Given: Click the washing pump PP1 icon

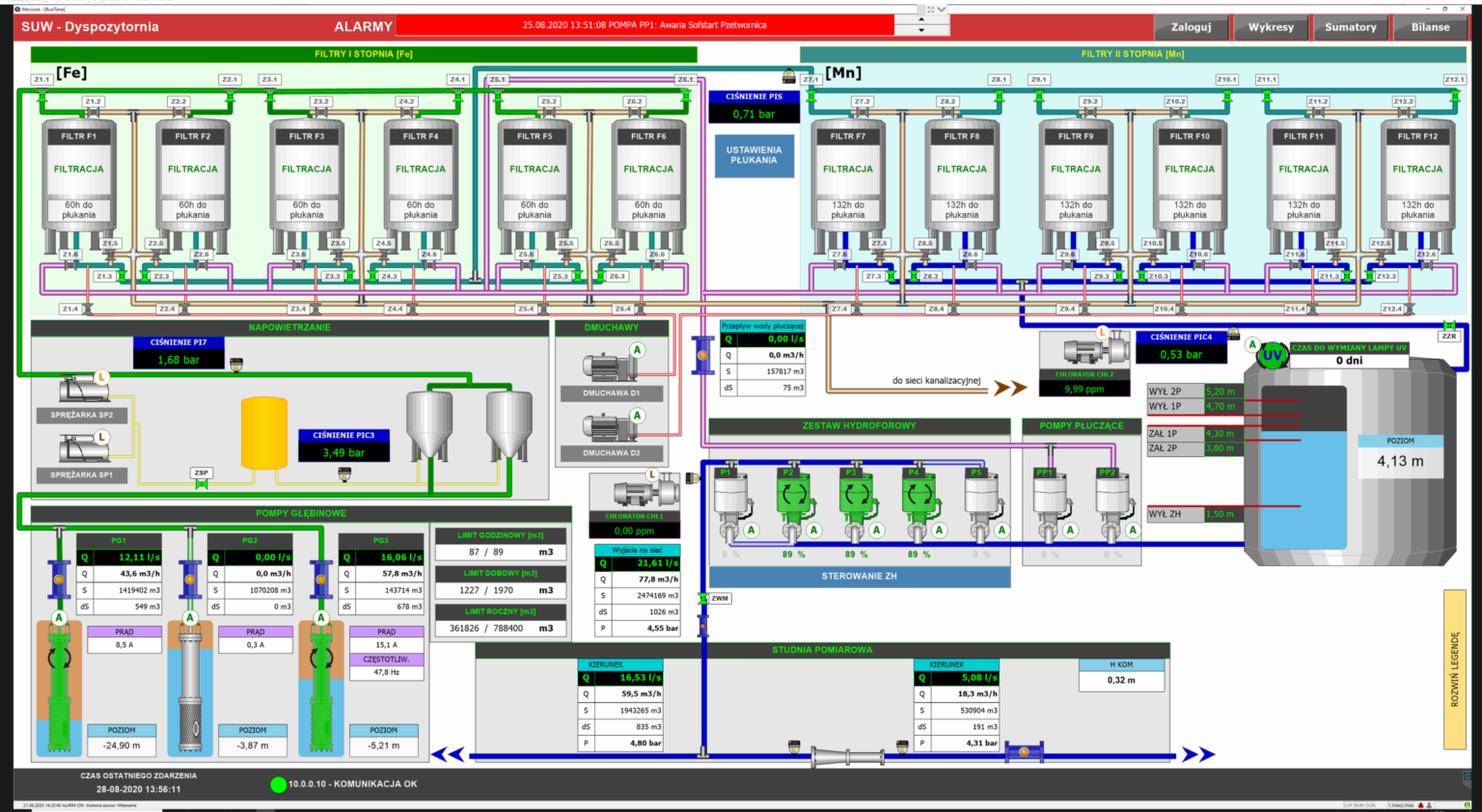Looking at the screenshot, I should click(x=1051, y=495).
